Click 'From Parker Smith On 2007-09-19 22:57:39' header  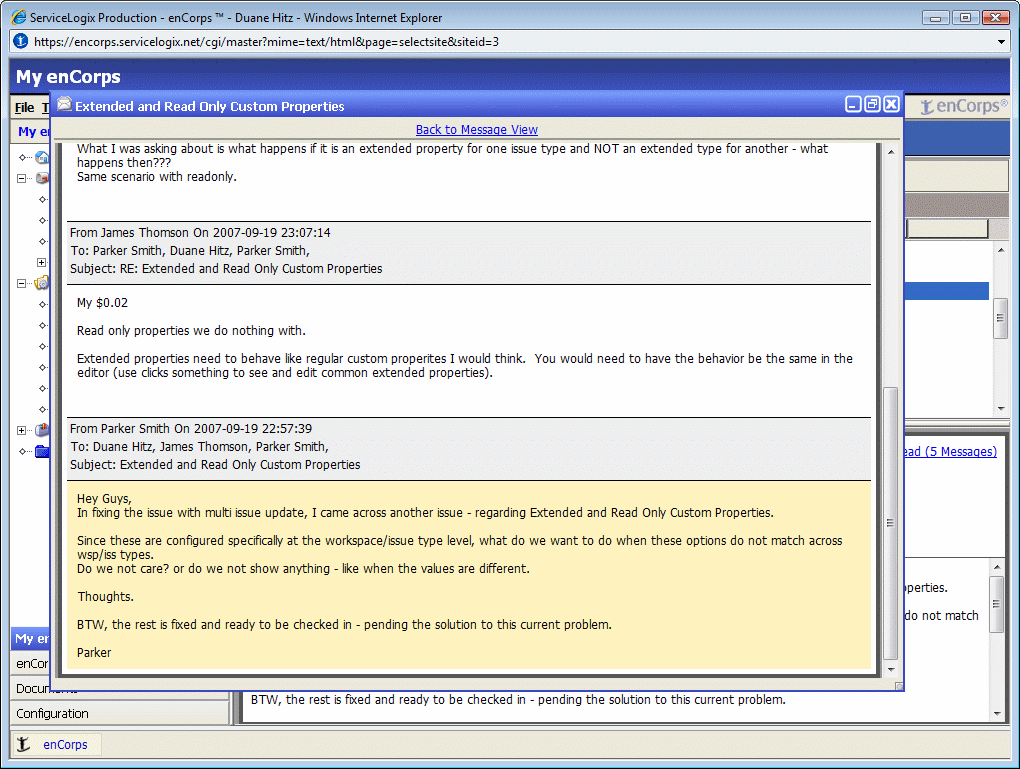191,429
